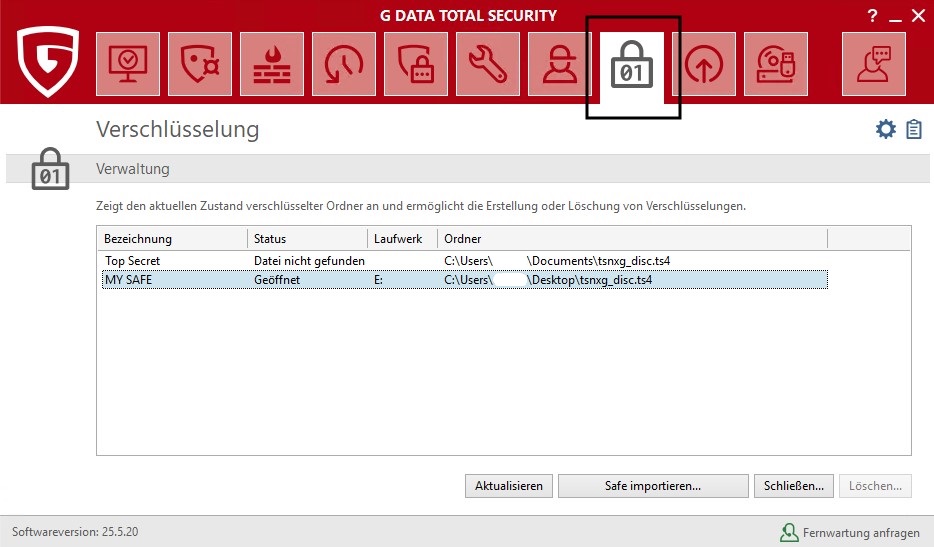The width and height of the screenshot is (934, 547).
Task: Open the Virus protection shield icon
Action: coord(200,64)
